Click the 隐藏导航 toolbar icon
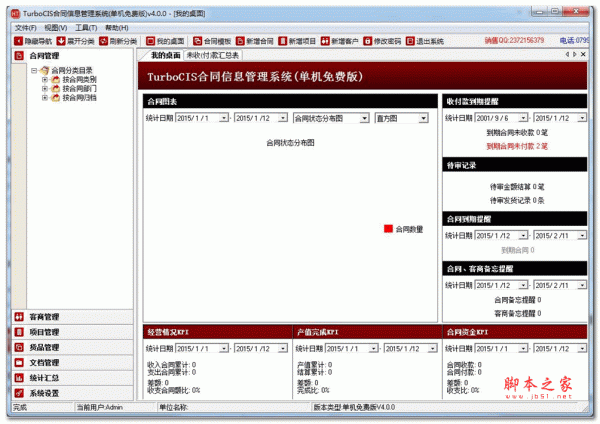Screen dimensions: 600x424 click(18, 41)
